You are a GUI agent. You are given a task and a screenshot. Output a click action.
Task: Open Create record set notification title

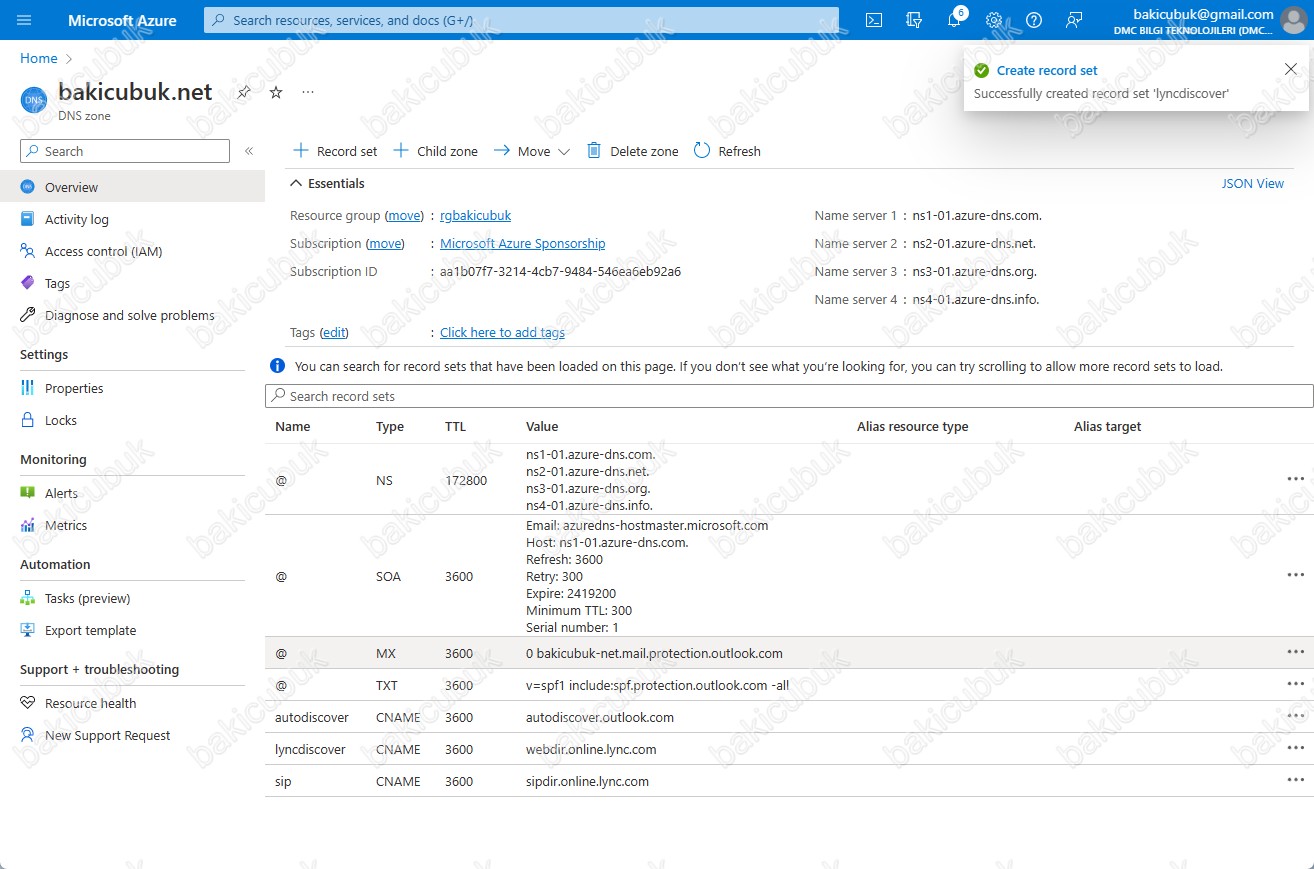tap(1047, 71)
